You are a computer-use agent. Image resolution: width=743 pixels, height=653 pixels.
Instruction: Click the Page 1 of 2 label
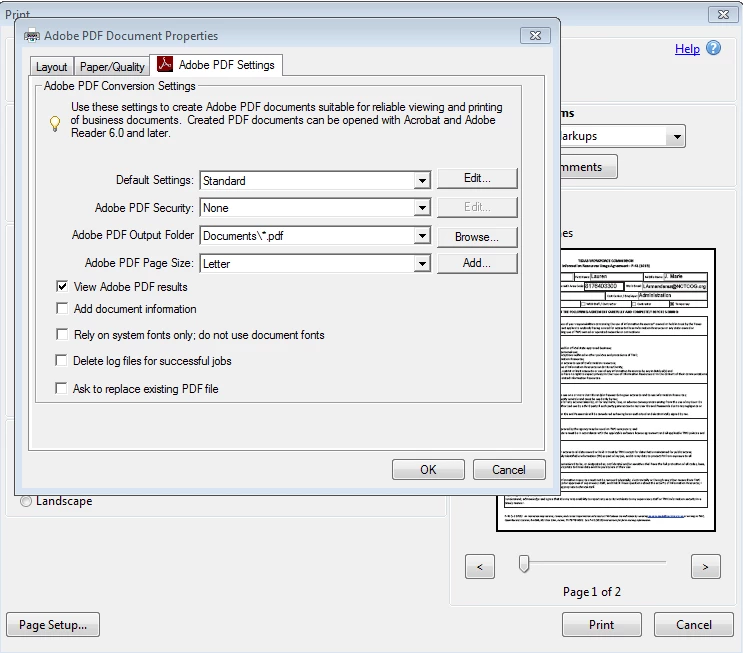tap(592, 592)
